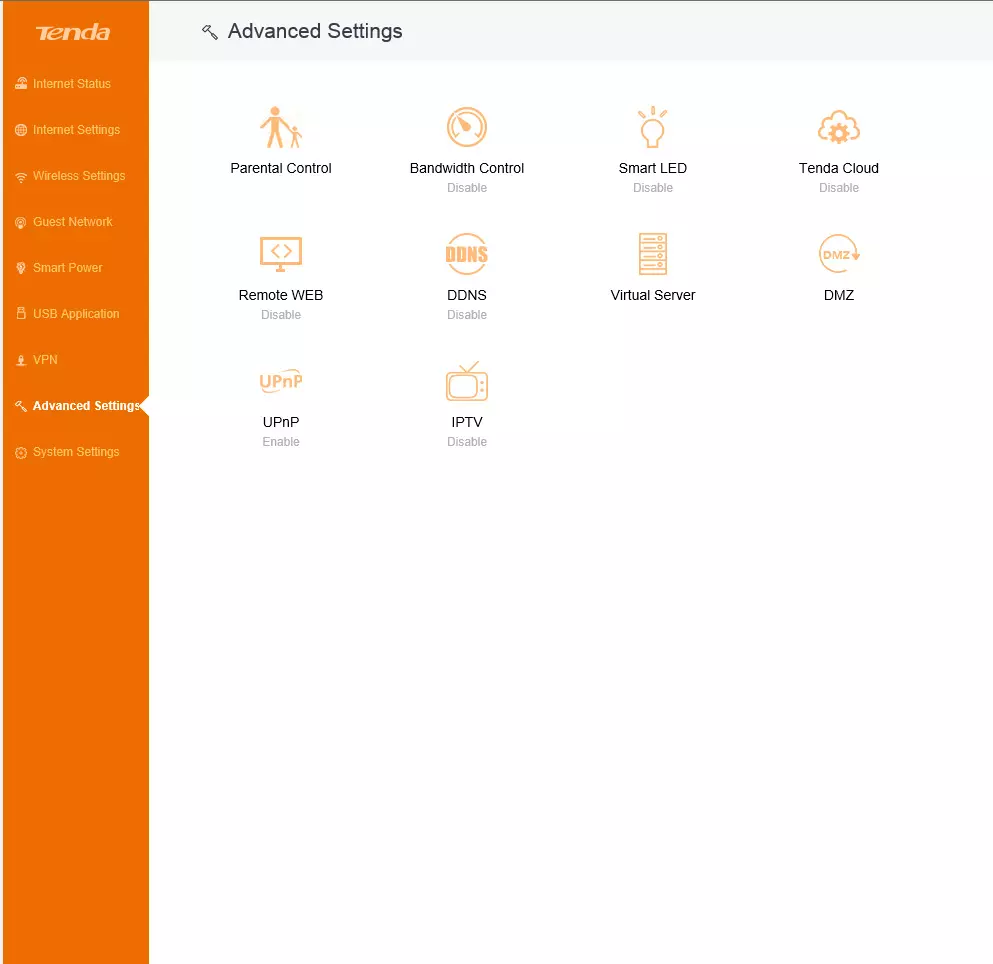Click Enable status under UPnP
The width and height of the screenshot is (993, 964).
pos(281,441)
